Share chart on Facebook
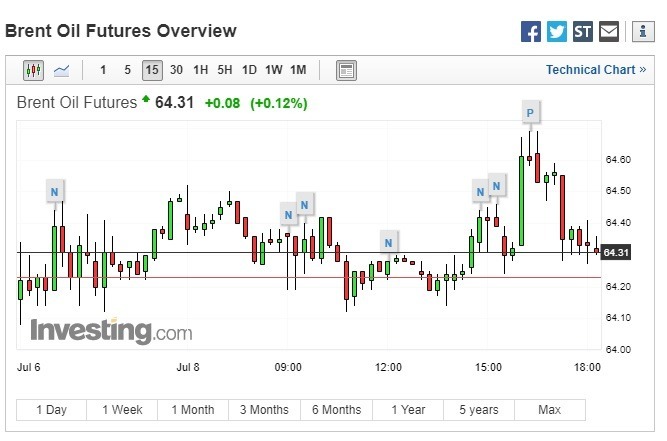Image resolution: width=667 pixels, height=441 pixels. tap(530, 32)
